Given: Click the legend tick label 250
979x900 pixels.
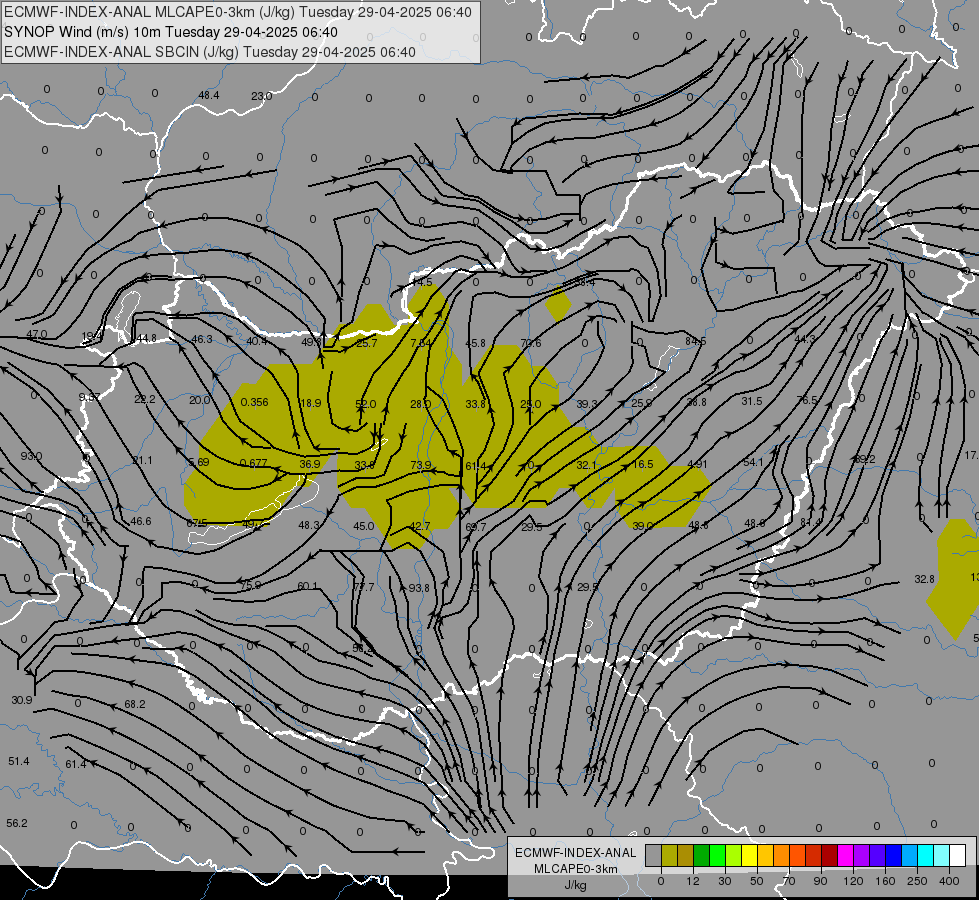Looking at the screenshot, I should coord(917,881).
